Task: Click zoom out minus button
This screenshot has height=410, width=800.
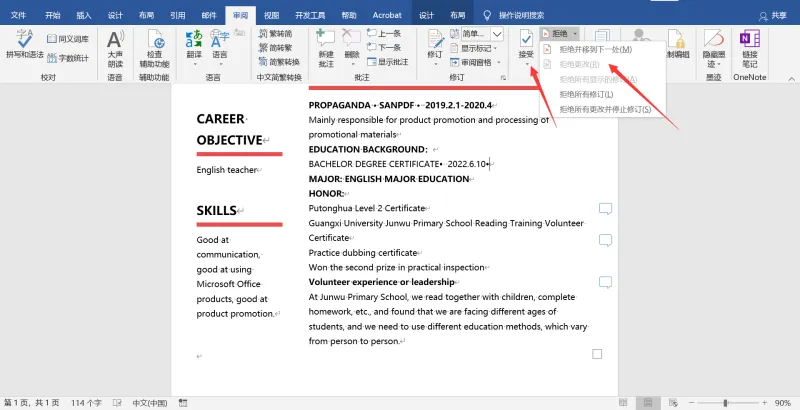Action: (691, 403)
